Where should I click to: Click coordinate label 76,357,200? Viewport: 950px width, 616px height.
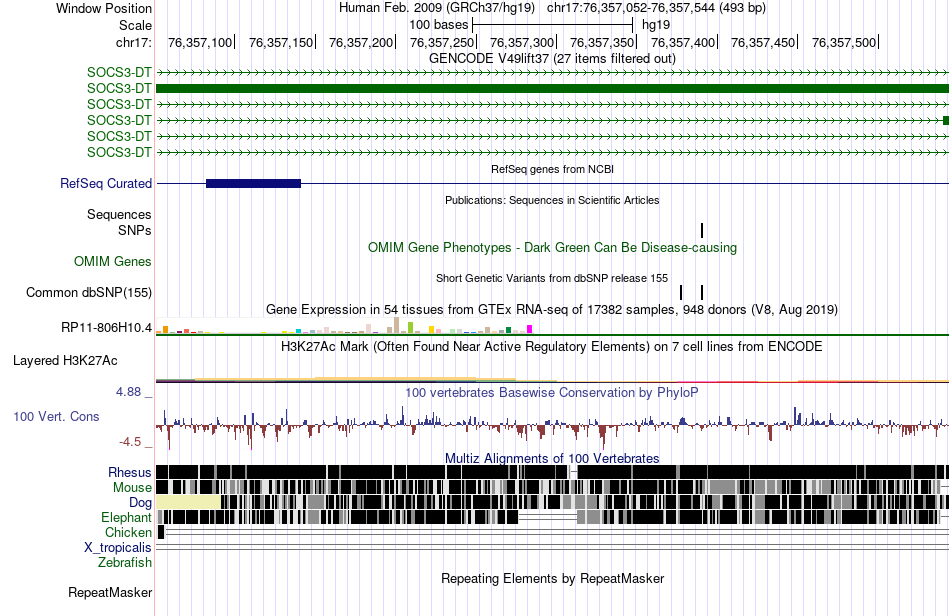point(361,42)
